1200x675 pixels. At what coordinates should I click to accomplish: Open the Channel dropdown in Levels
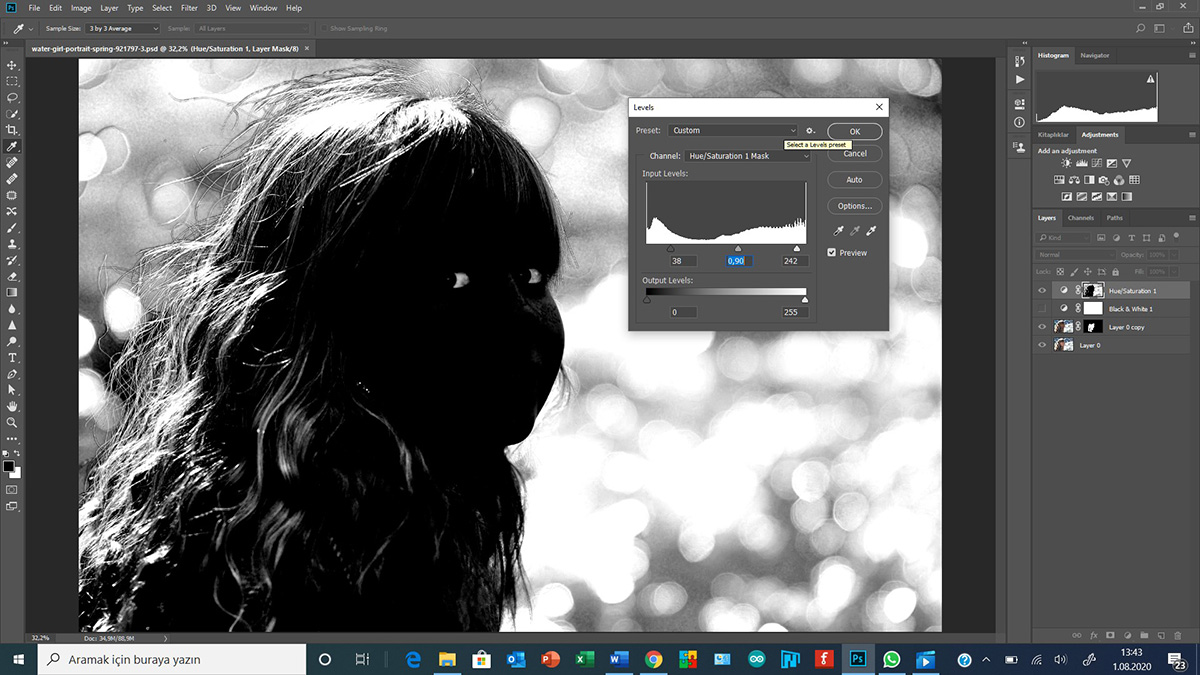[x=748, y=156]
